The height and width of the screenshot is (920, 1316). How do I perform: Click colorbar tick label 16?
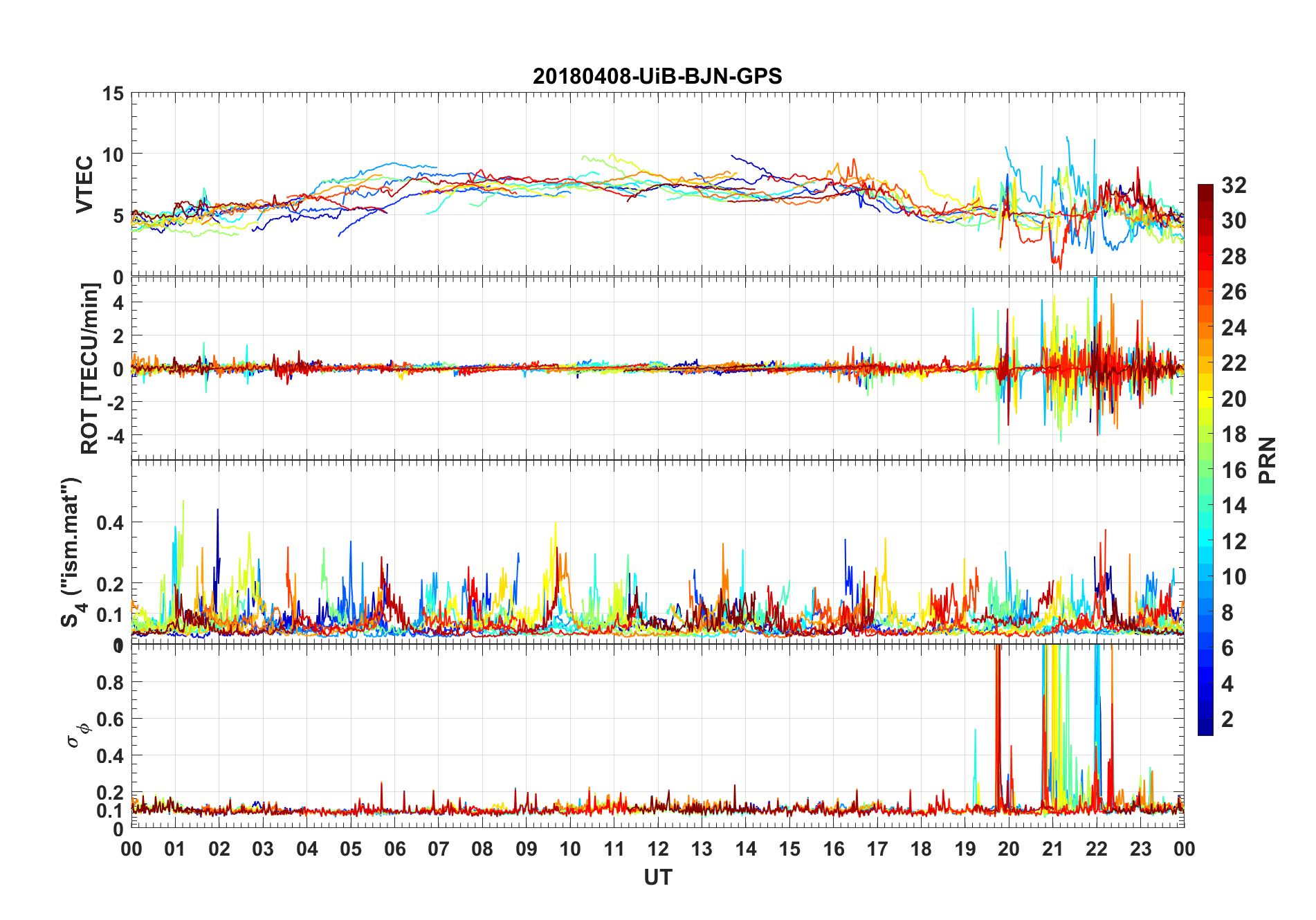click(x=1234, y=470)
